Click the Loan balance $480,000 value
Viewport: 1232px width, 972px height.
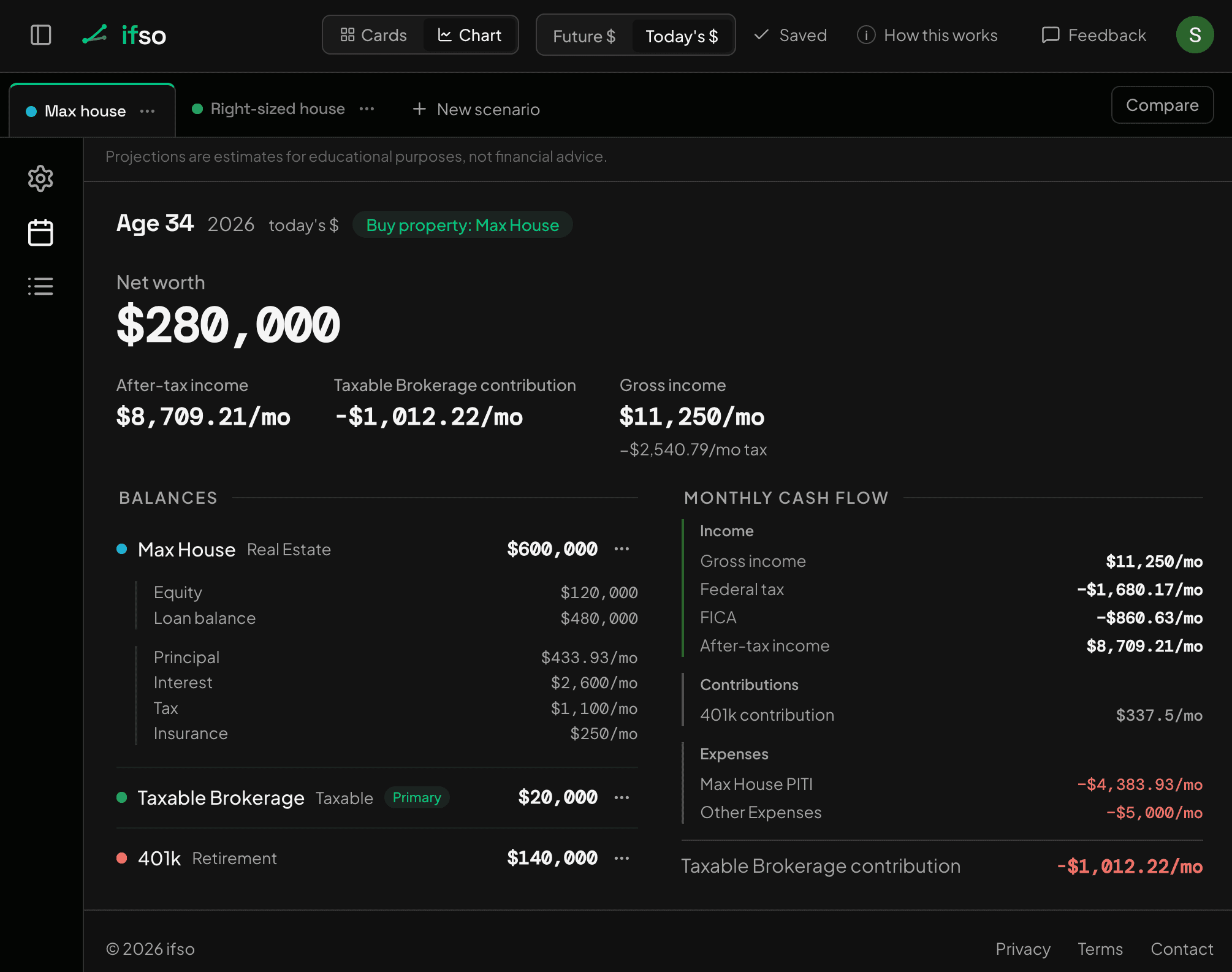pos(599,618)
